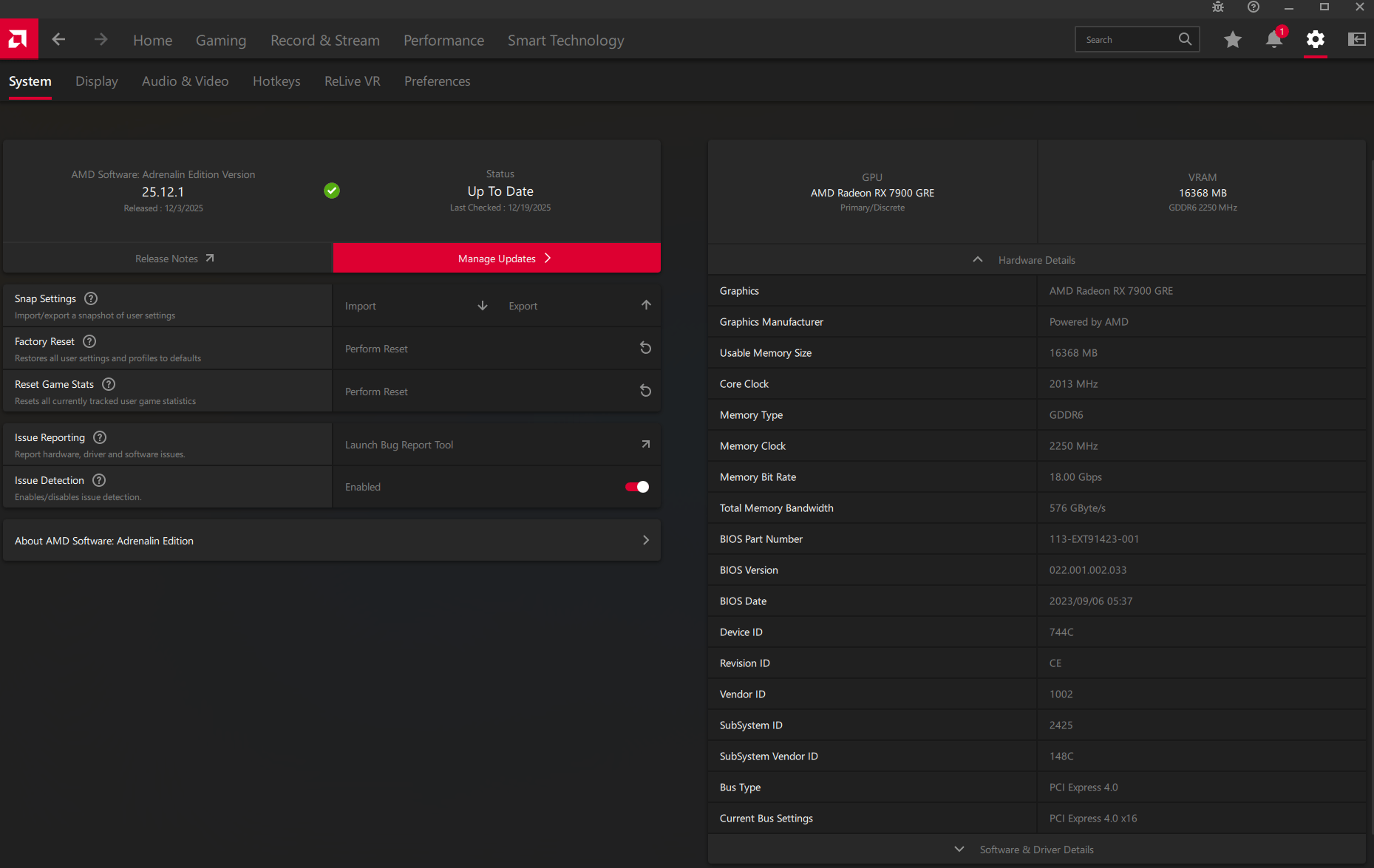
Task: Click the Launch Bug Report Tool arrow icon
Action: (645, 444)
